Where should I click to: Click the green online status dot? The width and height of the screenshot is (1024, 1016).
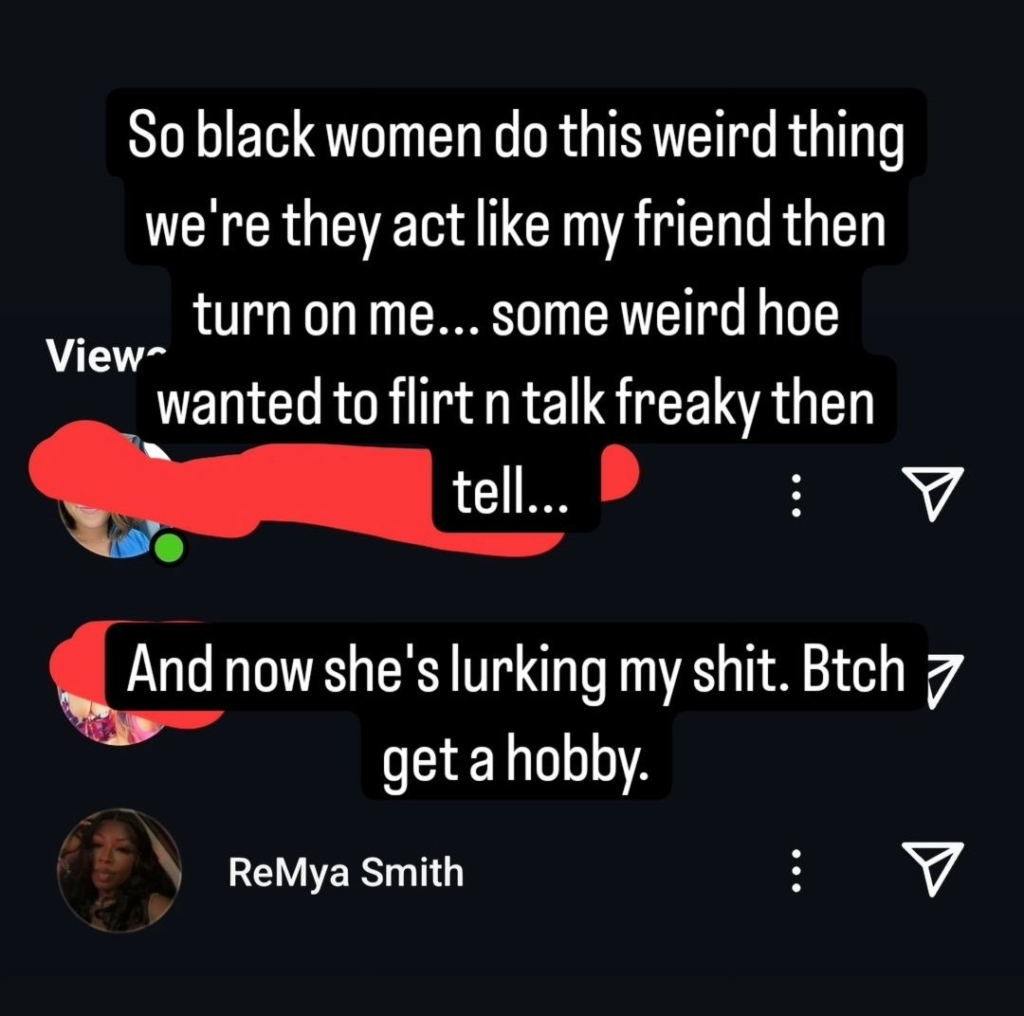(170, 548)
